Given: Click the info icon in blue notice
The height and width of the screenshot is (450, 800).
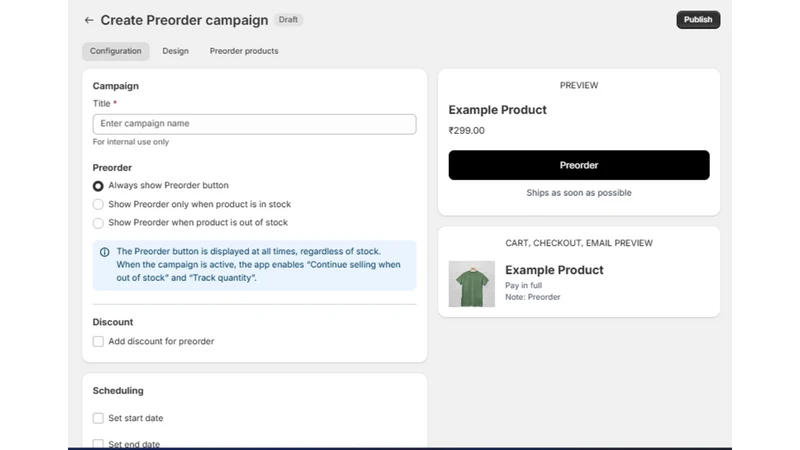Looking at the screenshot, I should 105,252.
